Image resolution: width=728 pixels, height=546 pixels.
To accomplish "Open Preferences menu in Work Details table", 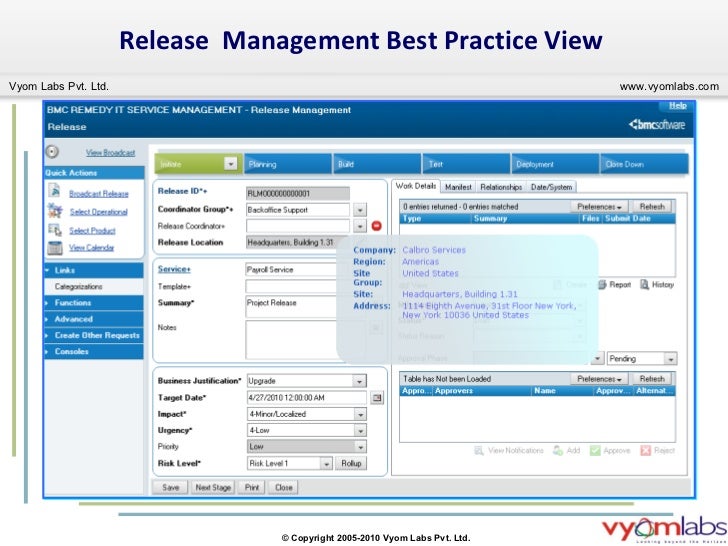I will pyautogui.click(x=599, y=207).
